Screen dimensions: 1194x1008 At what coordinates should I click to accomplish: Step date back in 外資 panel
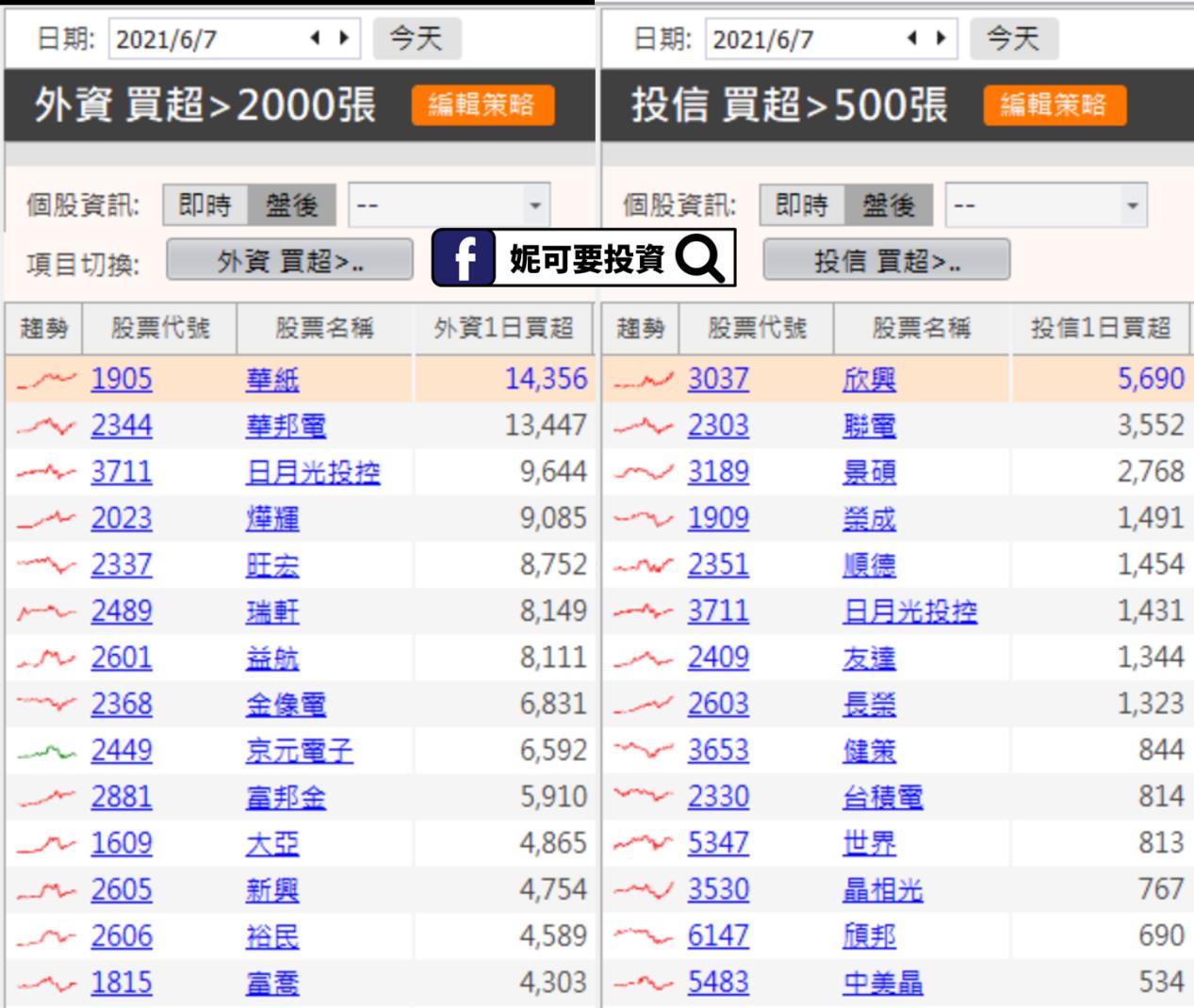coord(316,39)
